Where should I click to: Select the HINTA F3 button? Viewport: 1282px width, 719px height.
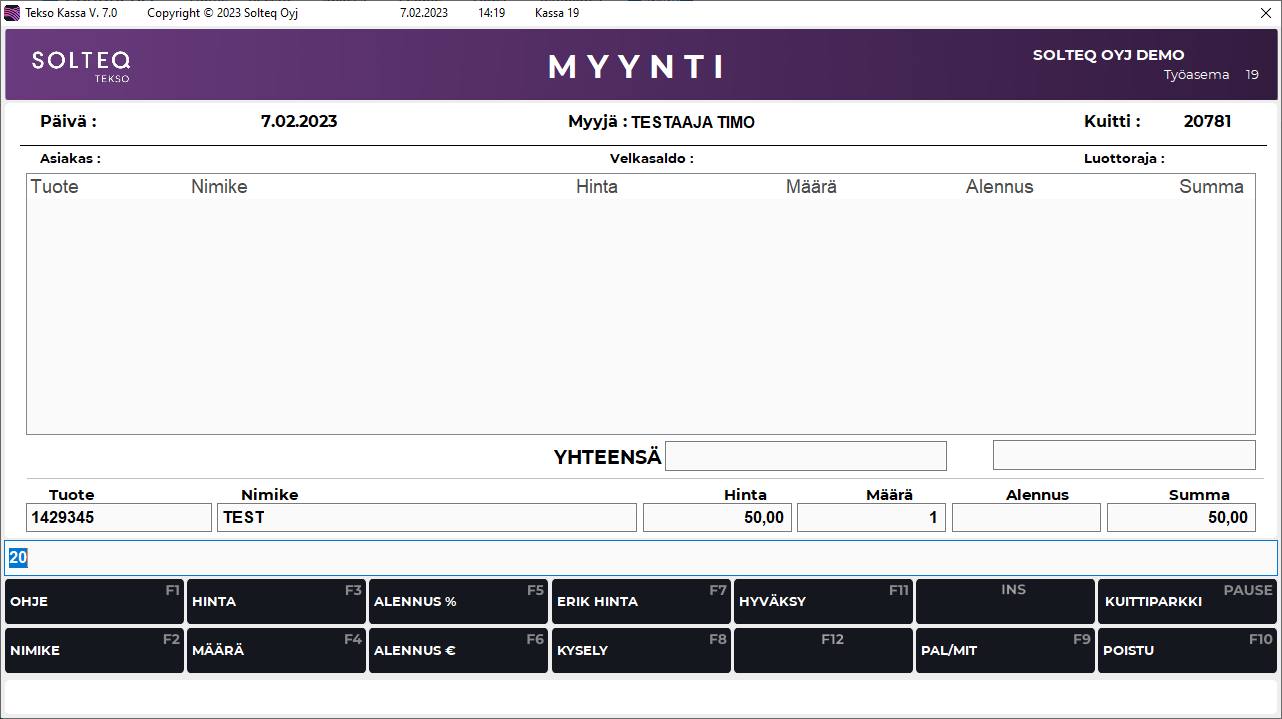(x=276, y=601)
